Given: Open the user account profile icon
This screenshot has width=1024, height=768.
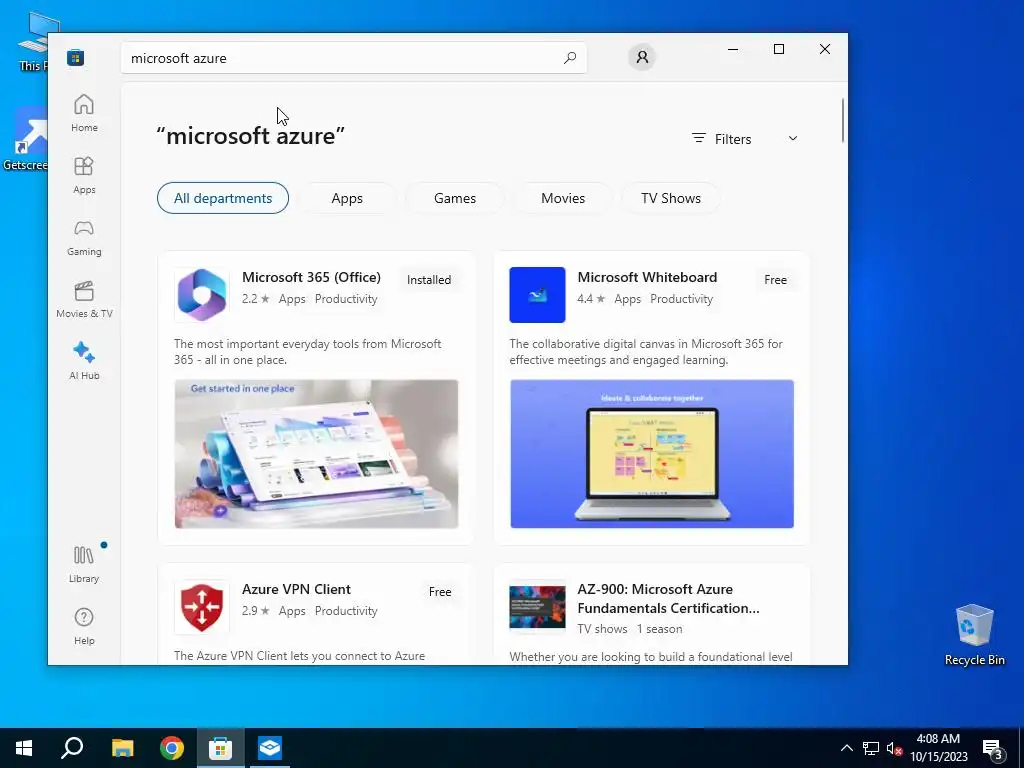Looking at the screenshot, I should pyautogui.click(x=642, y=57).
